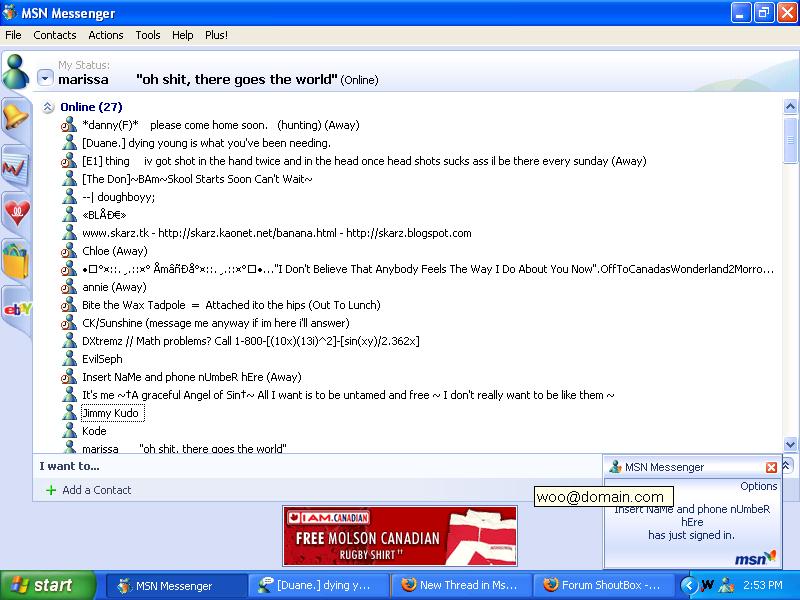800x600 pixels.
Task: Click the contact list scrollbar down arrow
Action: tap(791, 446)
